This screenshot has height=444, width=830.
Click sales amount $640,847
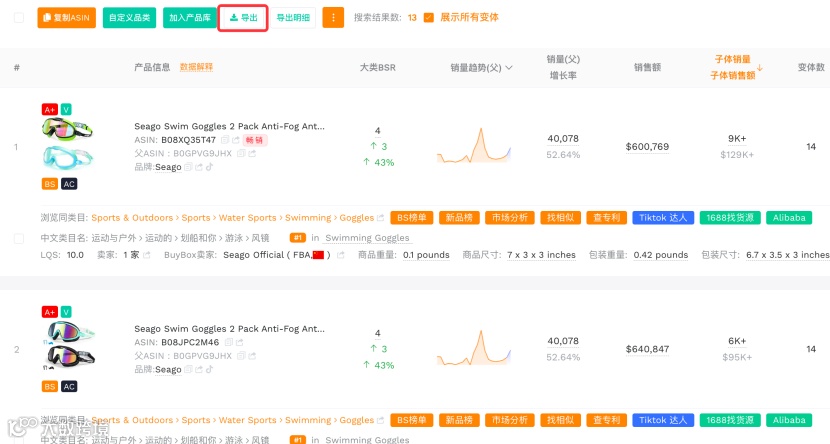point(647,349)
